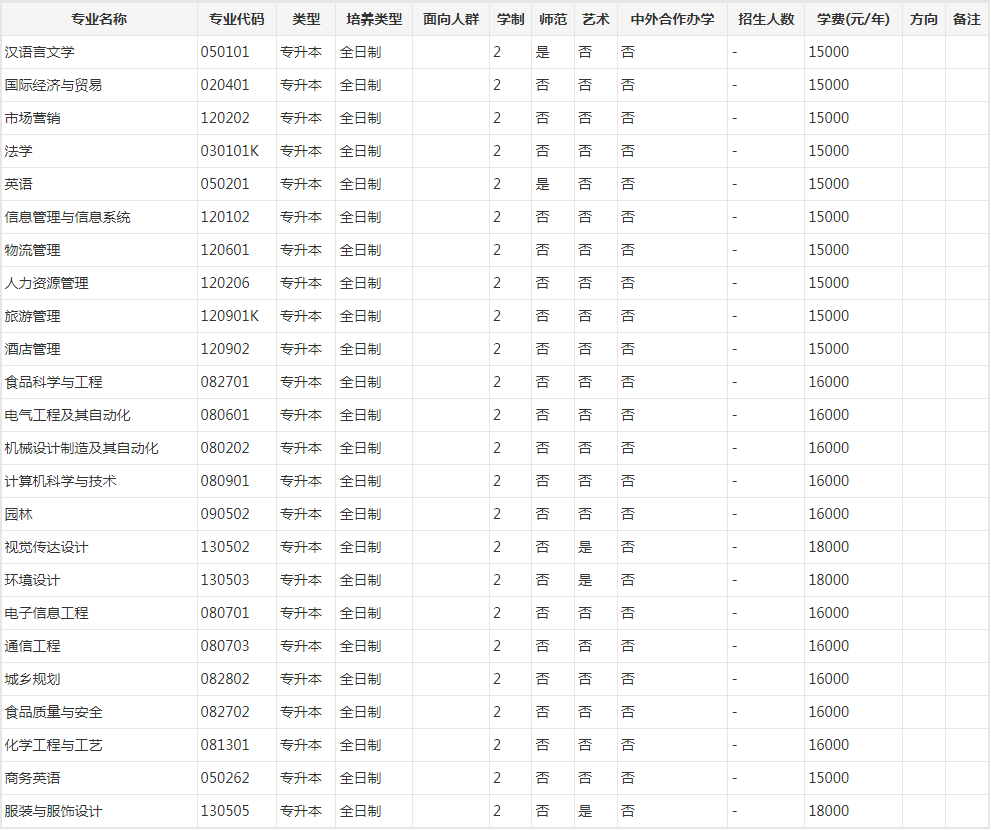This screenshot has height=830, width=991.
Task: Click major code 082802
Action: pos(225,679)
